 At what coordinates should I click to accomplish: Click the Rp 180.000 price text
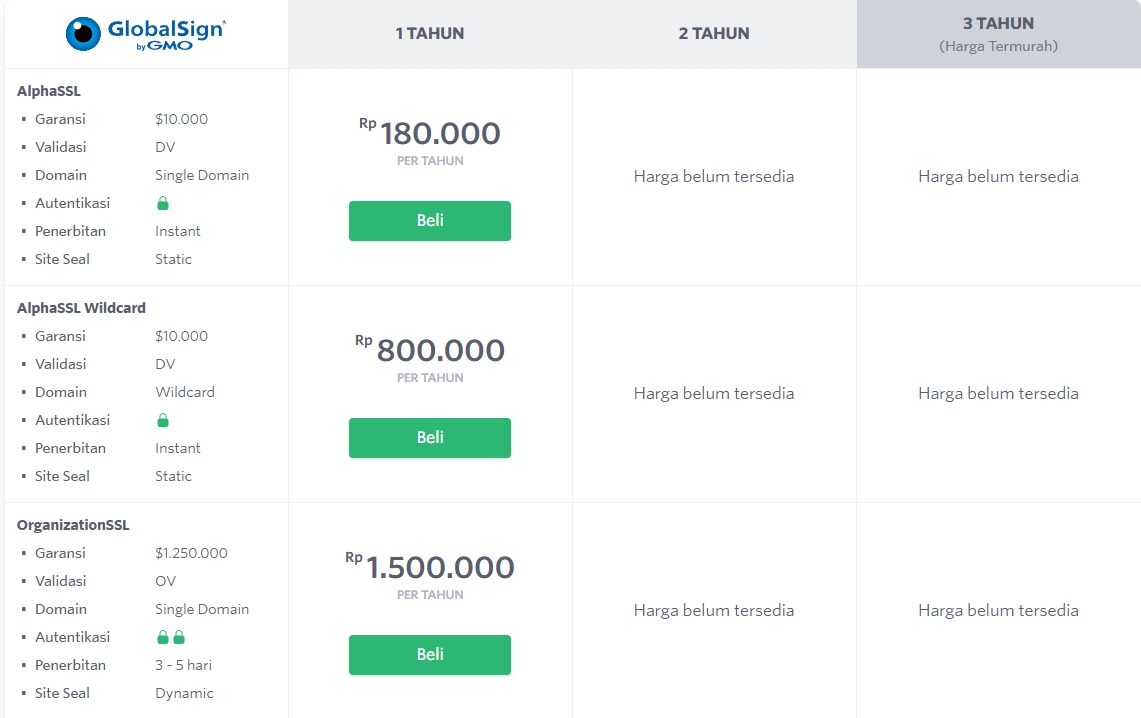[x=439, y=134]
